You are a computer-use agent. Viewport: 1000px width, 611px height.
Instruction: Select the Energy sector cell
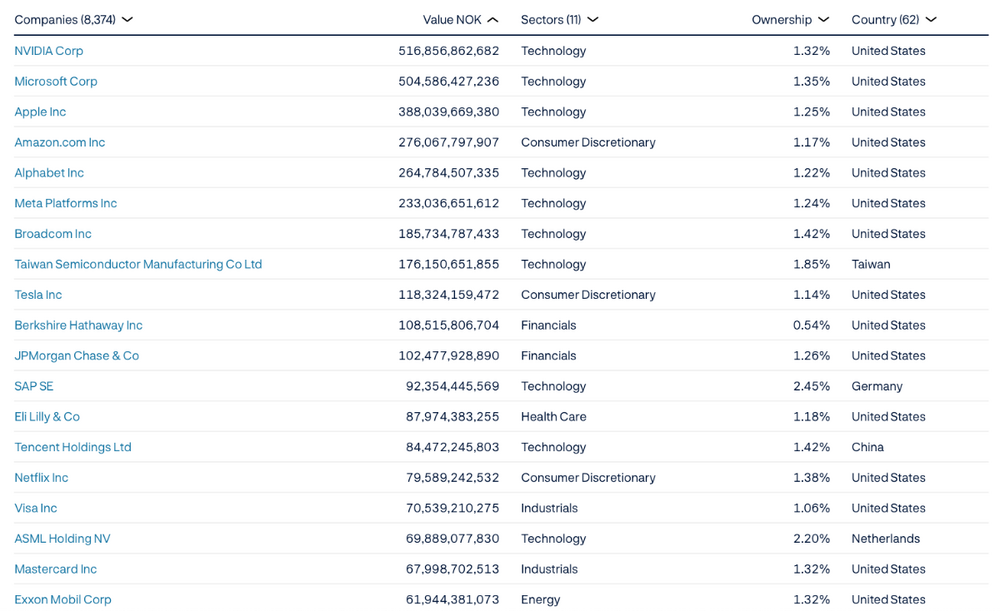(540, 600)
